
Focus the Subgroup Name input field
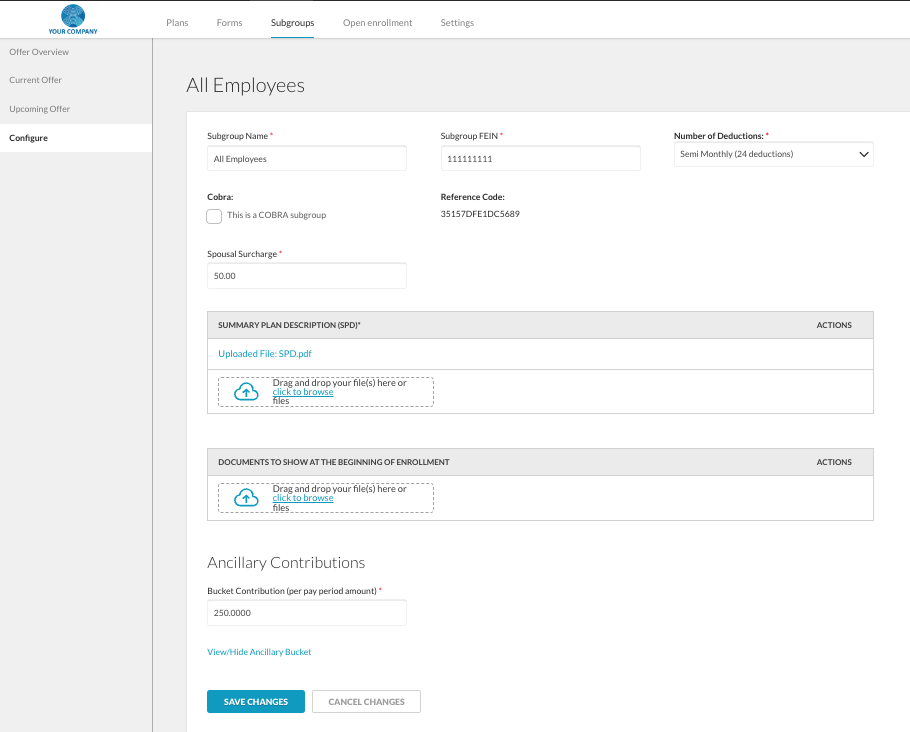(x=307, y=158)
